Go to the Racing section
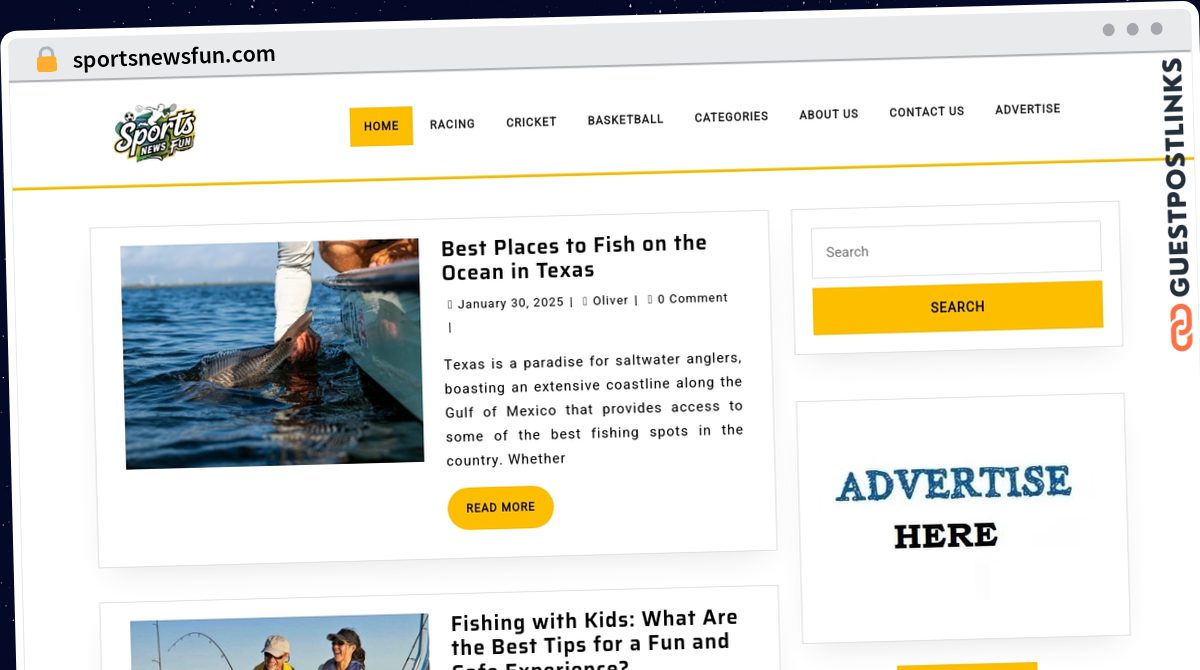Viewport: 1200px width, 670px height. (452, 124)
